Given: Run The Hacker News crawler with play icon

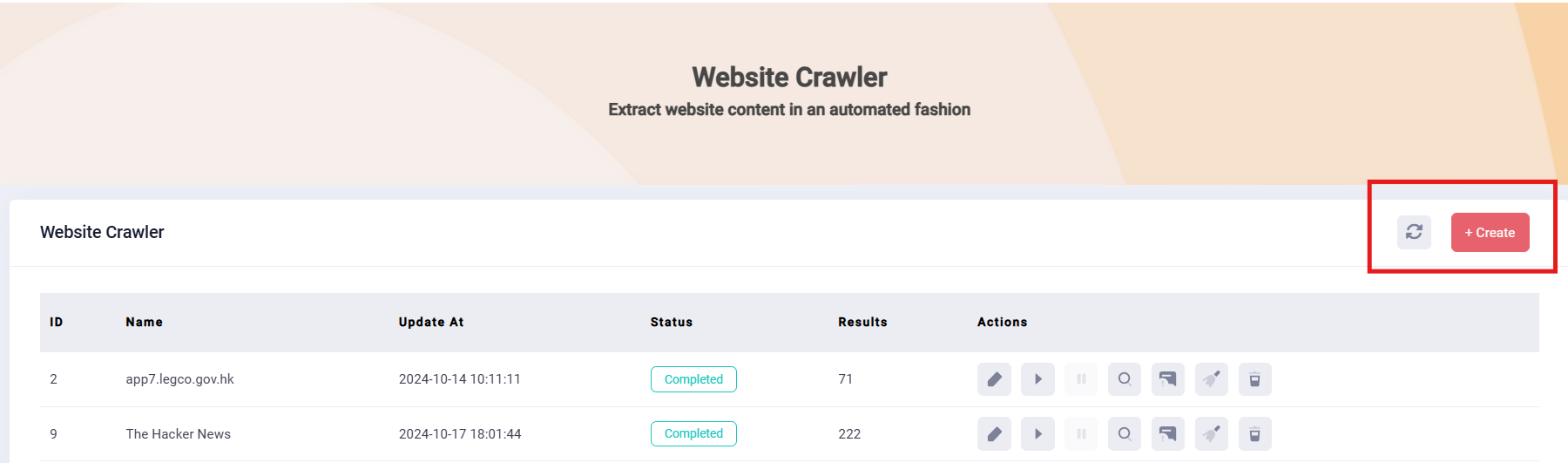Looking at the screenshot, I should tap(1037, 434).
